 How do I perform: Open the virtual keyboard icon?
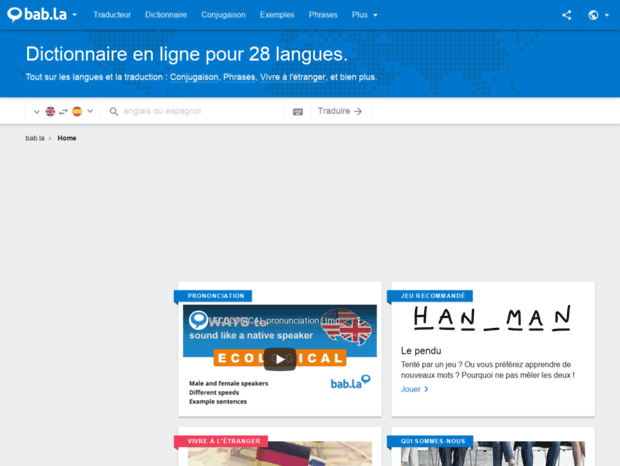click(298, 112)
